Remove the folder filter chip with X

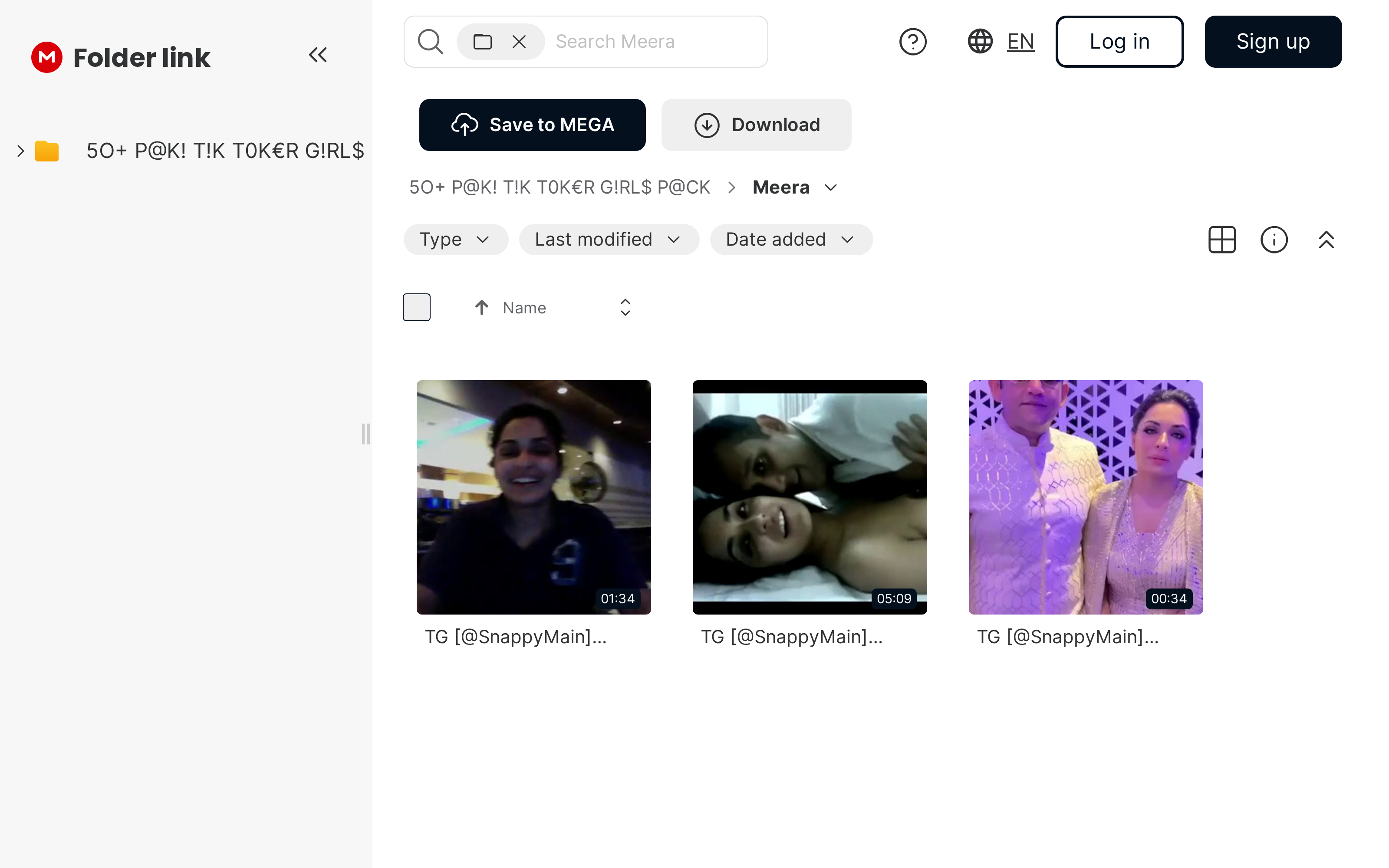(x=519, y=41)
